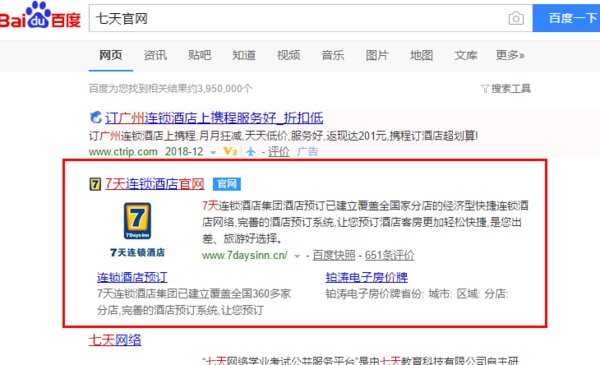The image size is (600, 365).
Task: Click the blue 官网 badge
Action: coord(227,184)
